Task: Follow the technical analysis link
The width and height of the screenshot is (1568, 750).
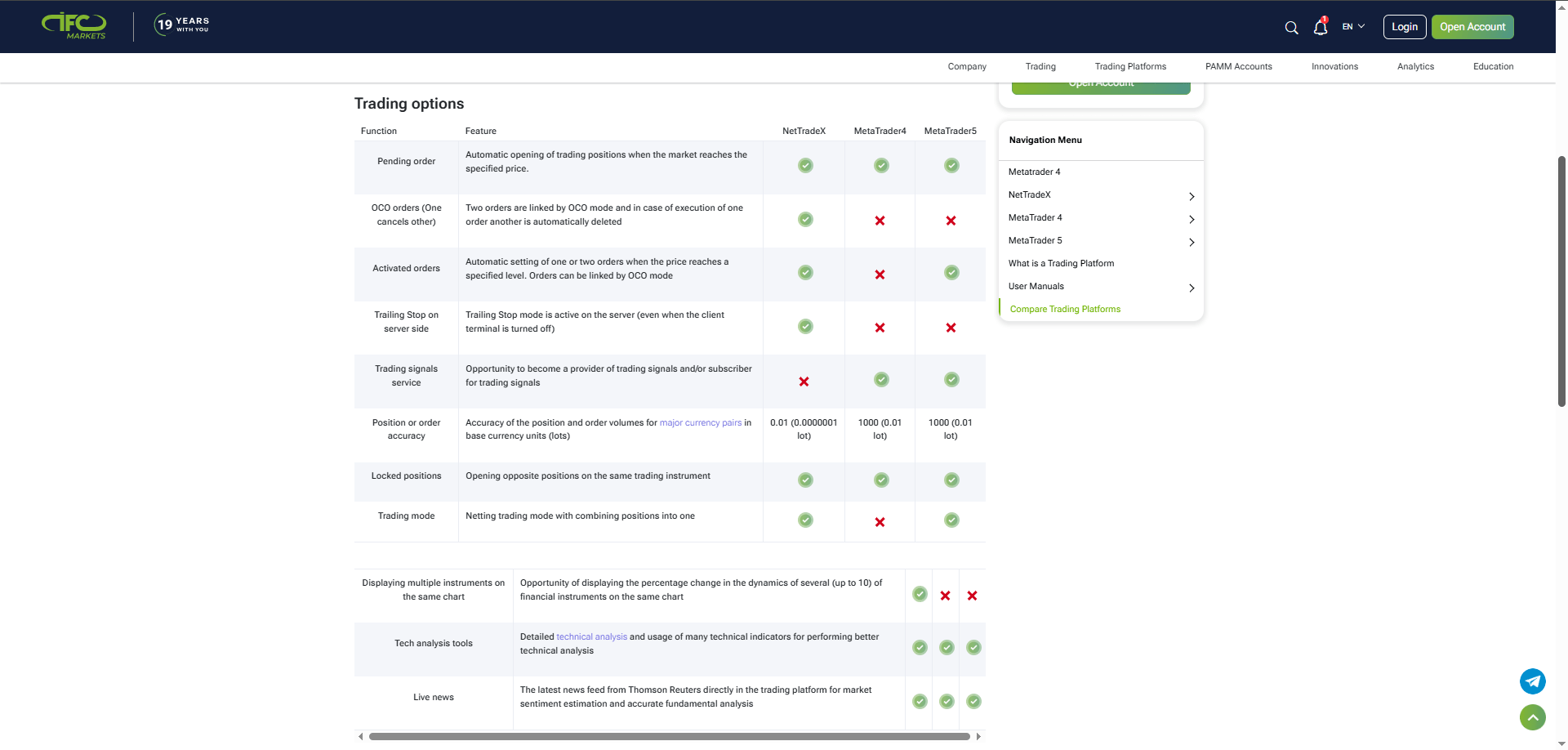Action: click(x=591, y=637)
